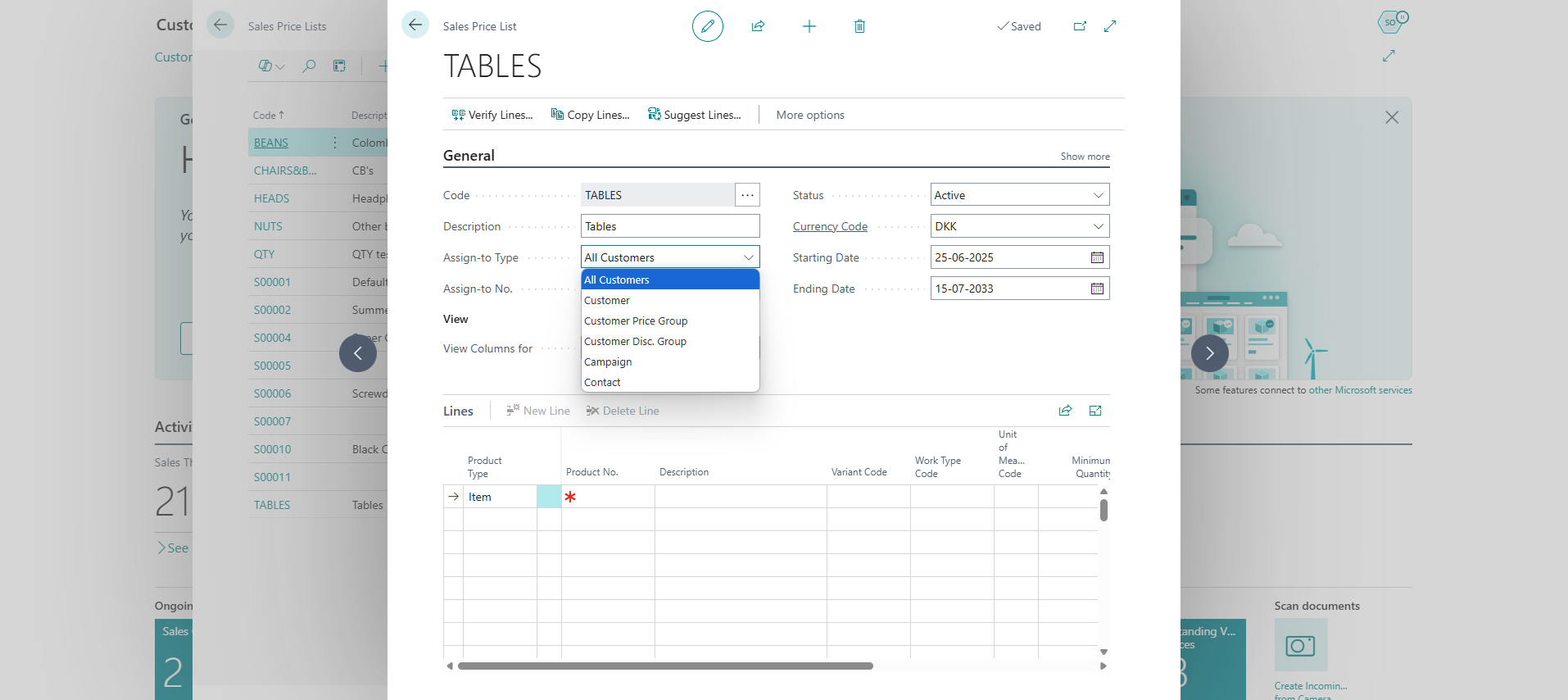1568x700 pixels.
Task: Open the Ending Date calendar picker
Action: pos(1097,289)
